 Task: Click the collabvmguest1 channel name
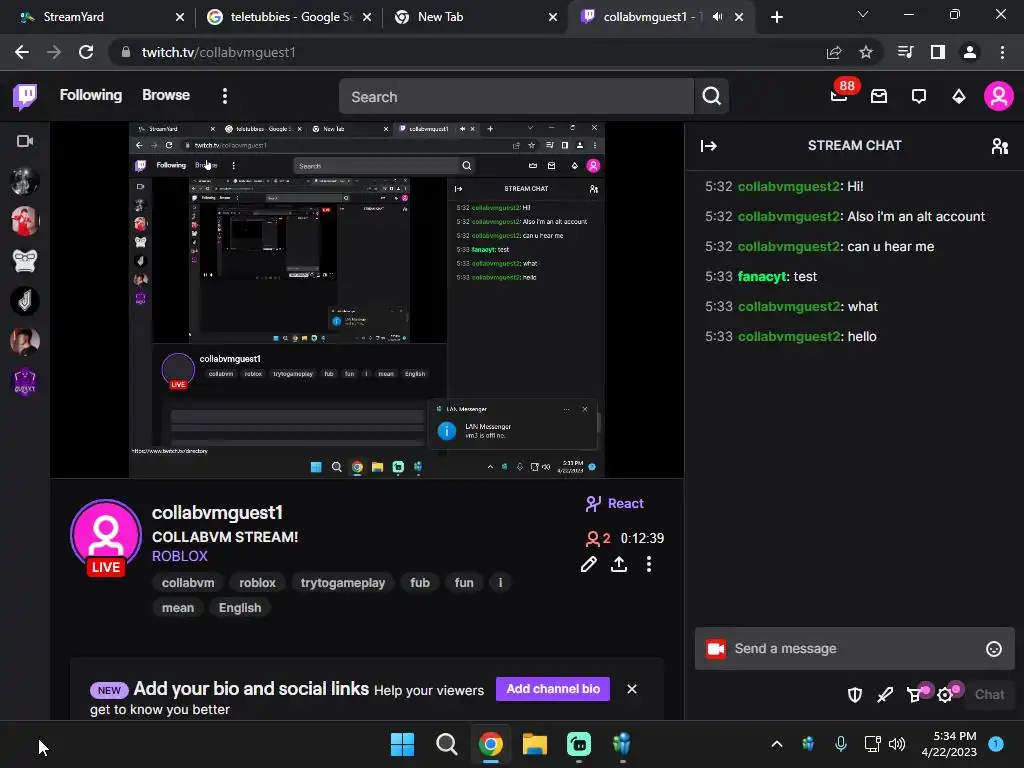pos(217,513)
